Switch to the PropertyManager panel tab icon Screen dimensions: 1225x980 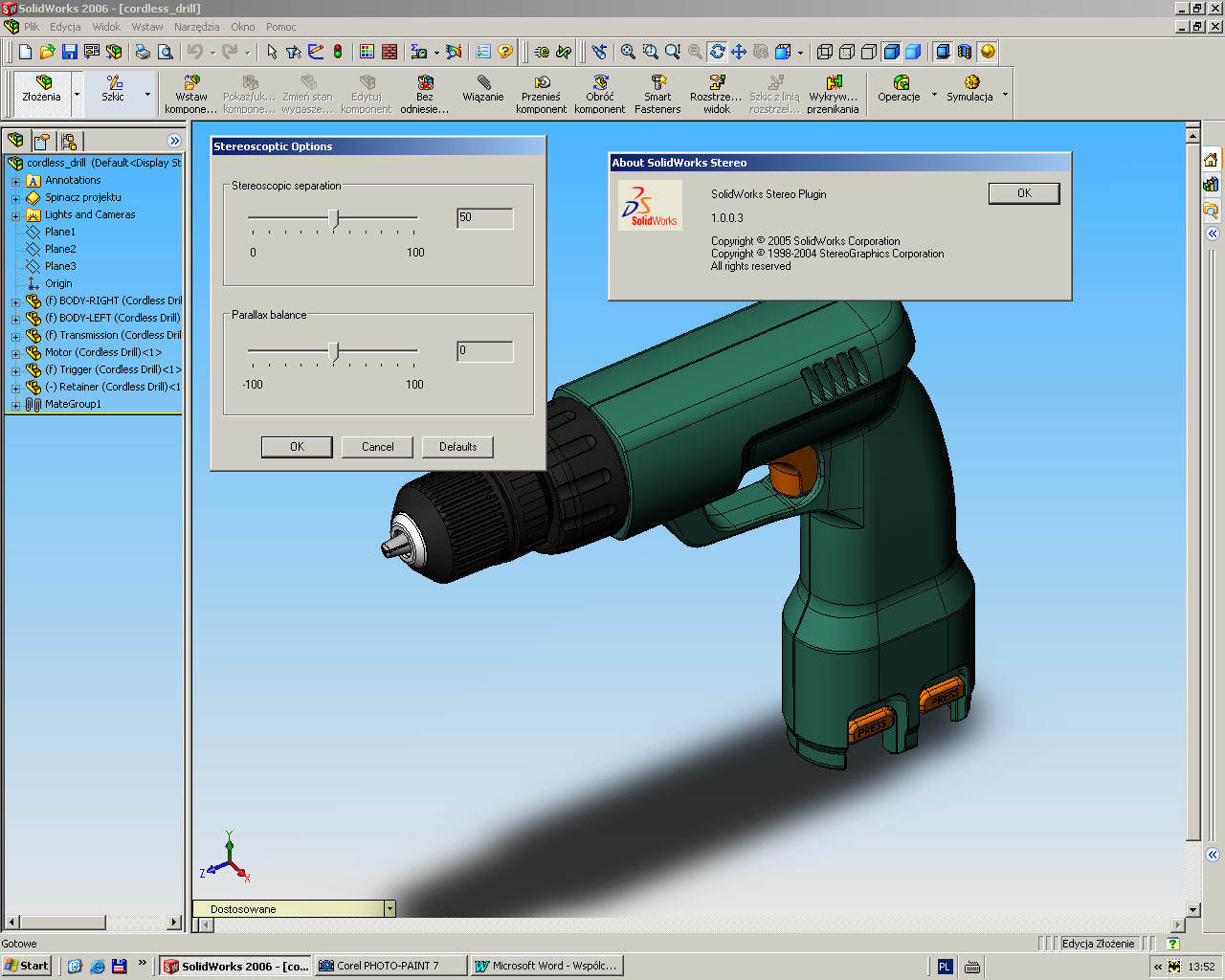[x=42, y=141]
